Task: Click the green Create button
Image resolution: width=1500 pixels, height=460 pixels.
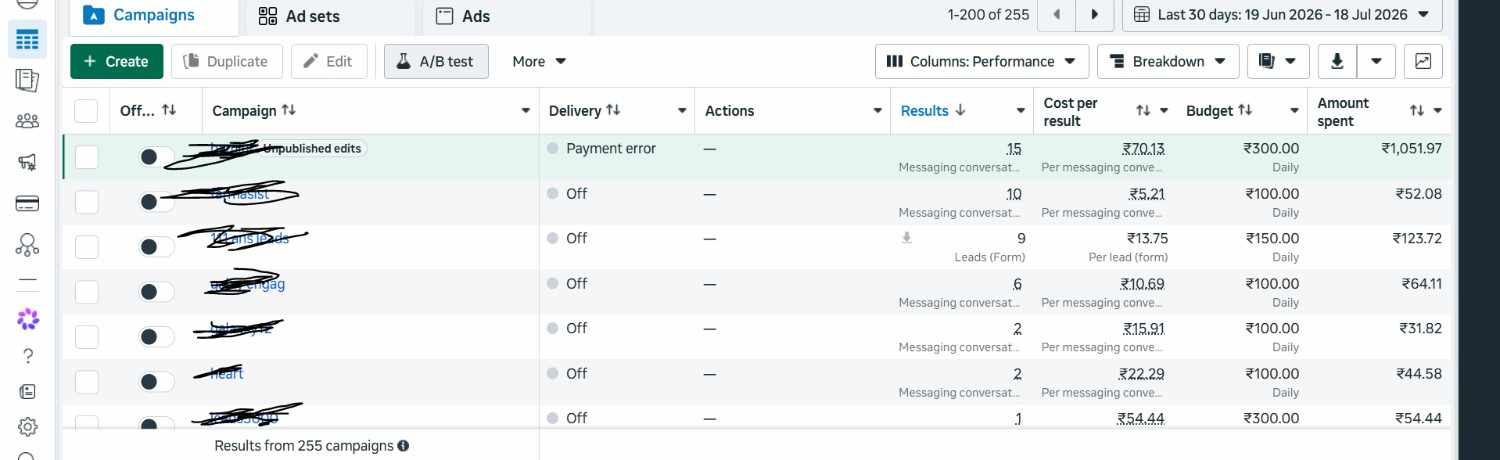Action: pos(116,61)
